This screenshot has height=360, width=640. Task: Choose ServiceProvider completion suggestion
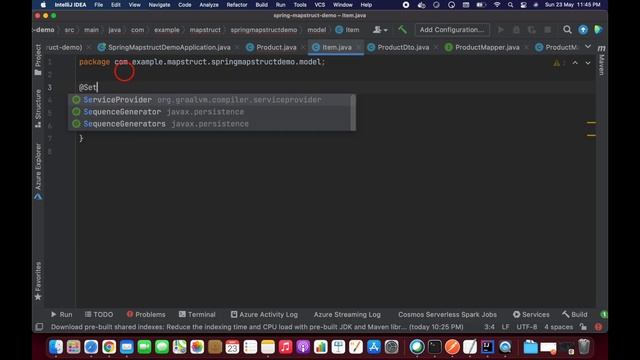[x=209, y=100]
